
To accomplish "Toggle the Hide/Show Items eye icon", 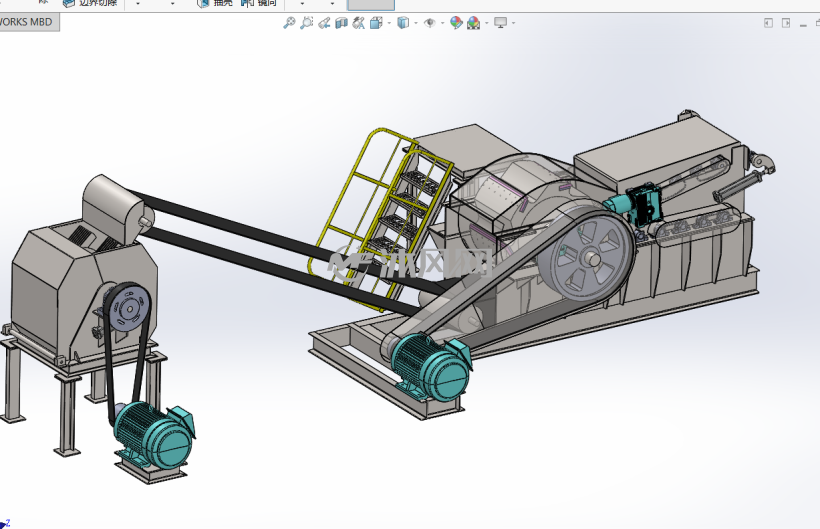I will pyautogui.click(x=430, y=23).
